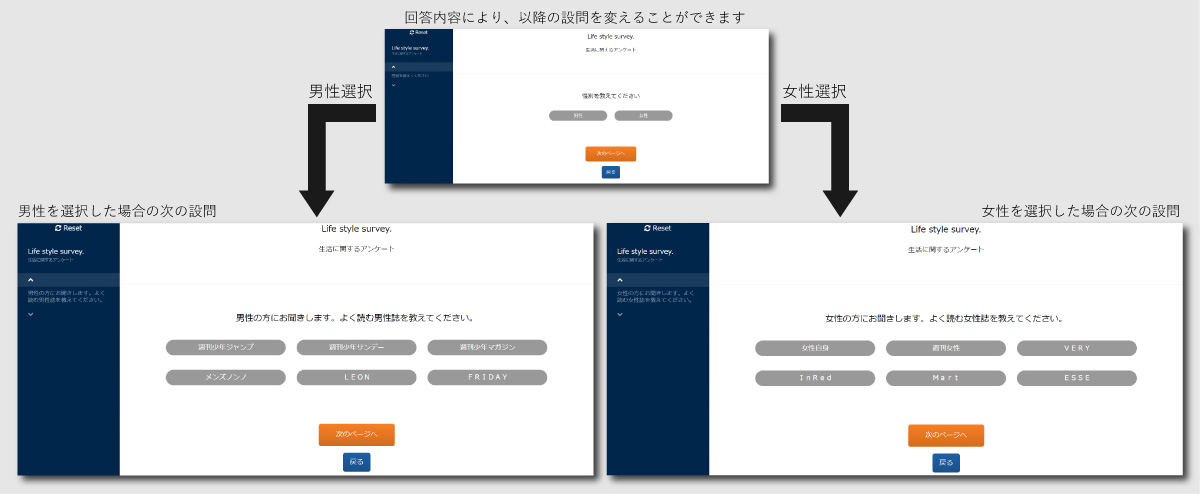This screenshot has height=494, width=1200.
Task: Choose 週刊少年サンデー magazine option
Action: tap(356, 348)
